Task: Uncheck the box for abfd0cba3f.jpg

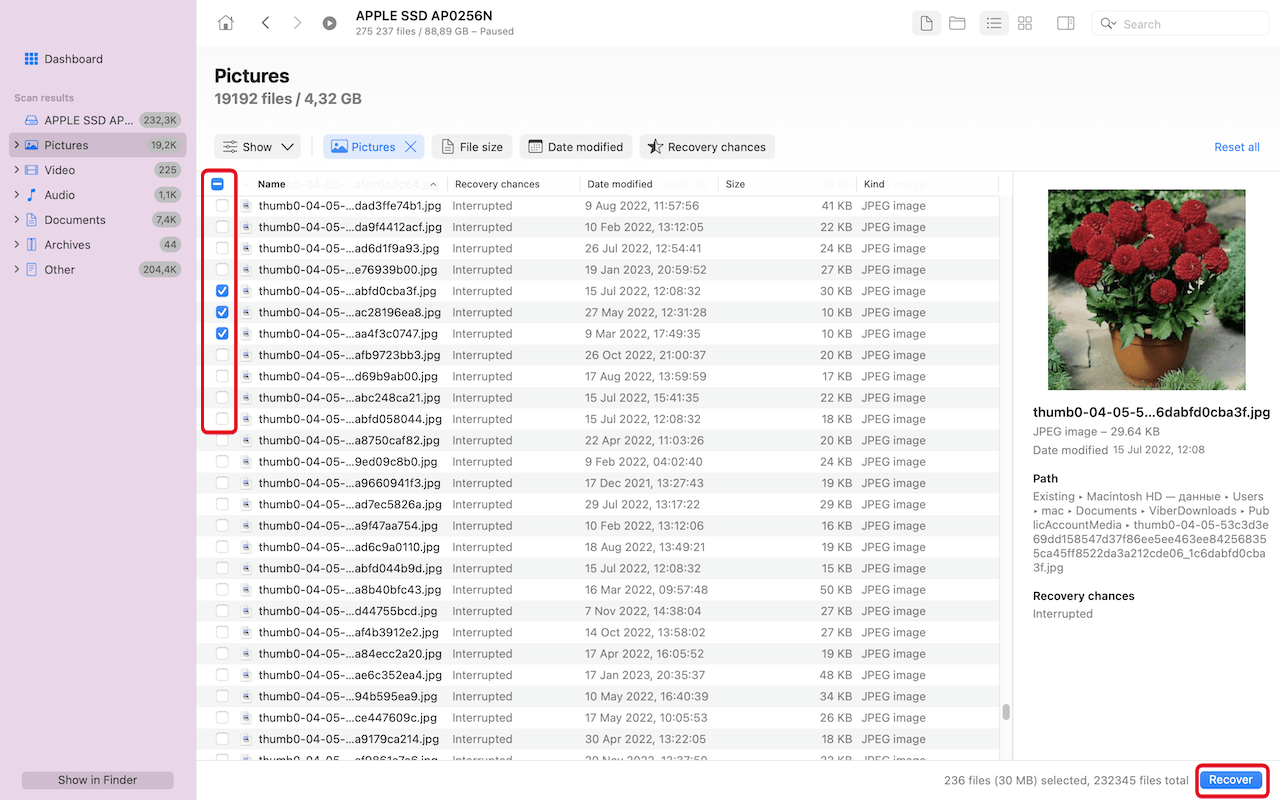Action: click(x=222, y=291)
